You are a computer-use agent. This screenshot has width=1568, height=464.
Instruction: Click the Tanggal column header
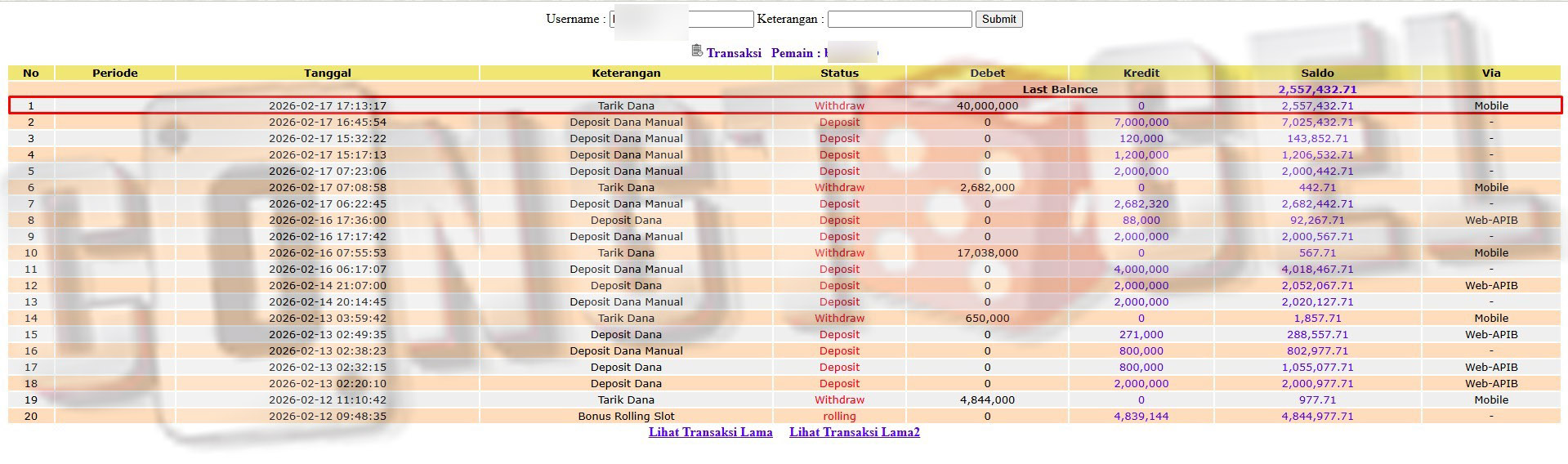point(327,73)
